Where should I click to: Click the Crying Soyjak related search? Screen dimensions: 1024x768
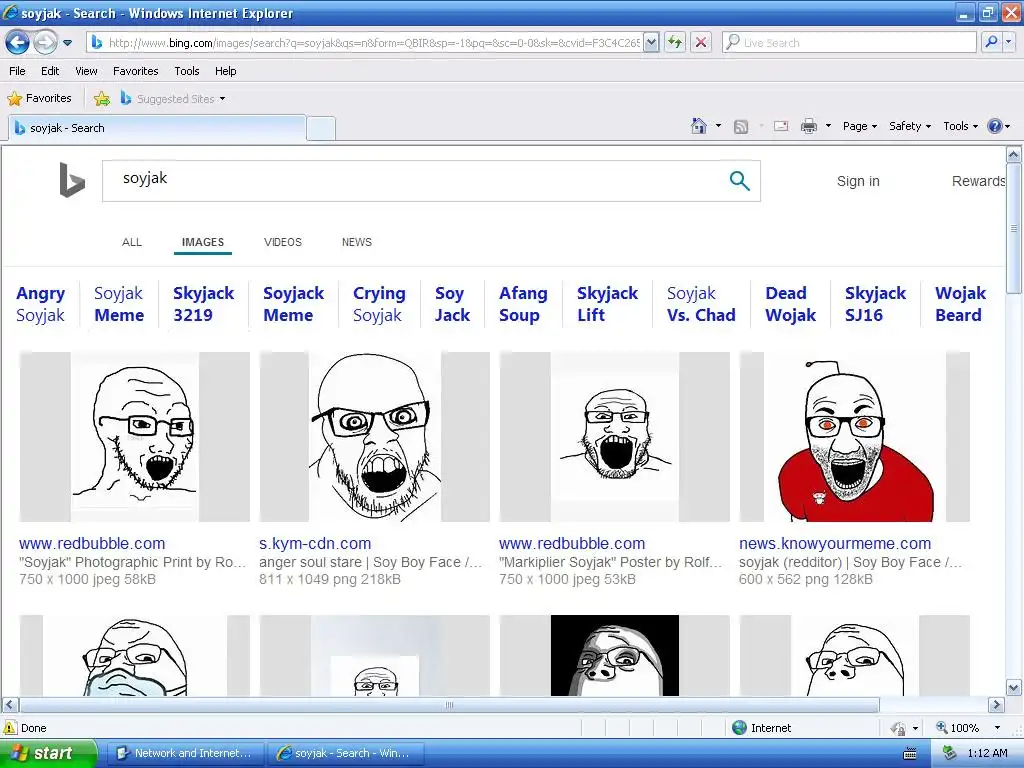(379, 304)
